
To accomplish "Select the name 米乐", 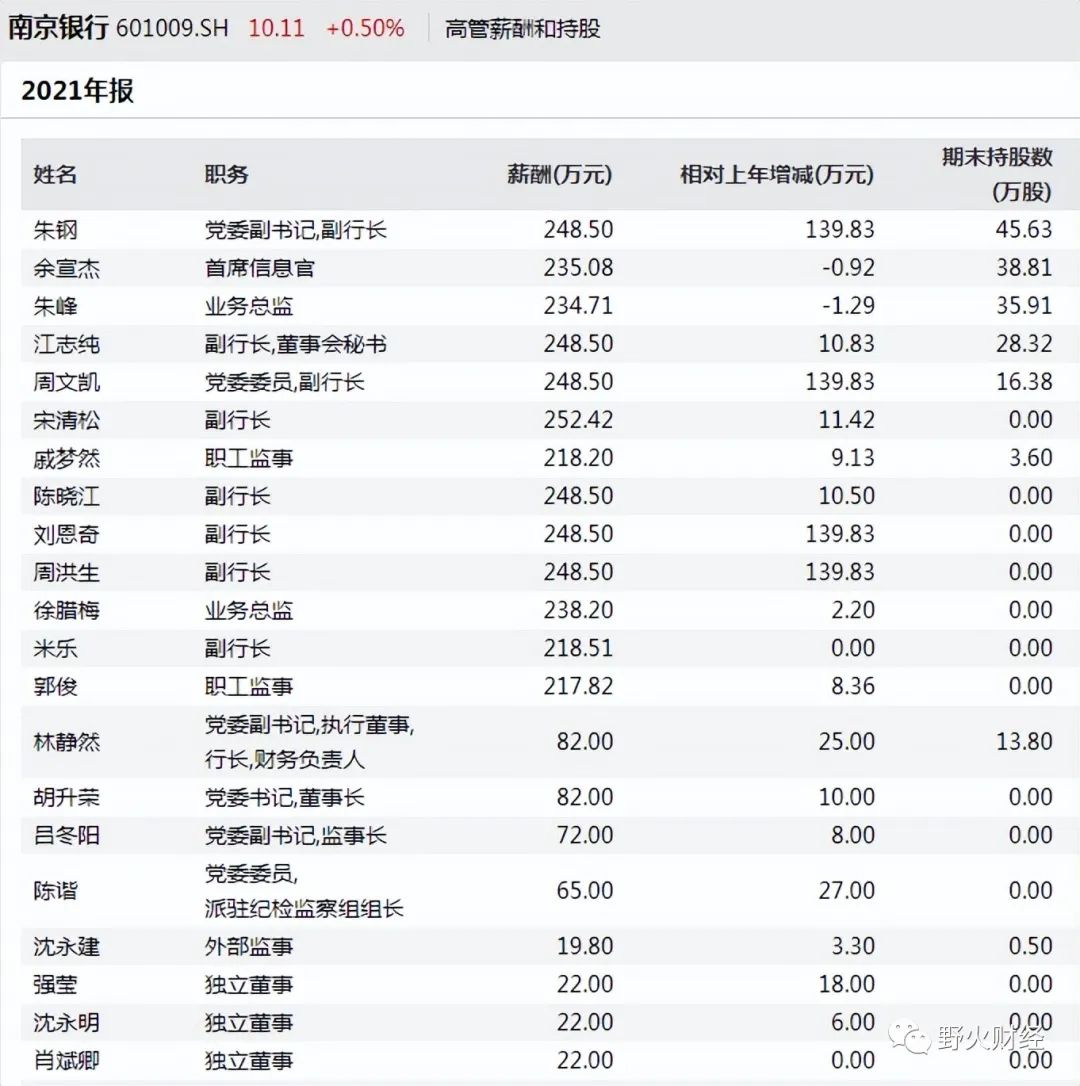I will [55, 649].
